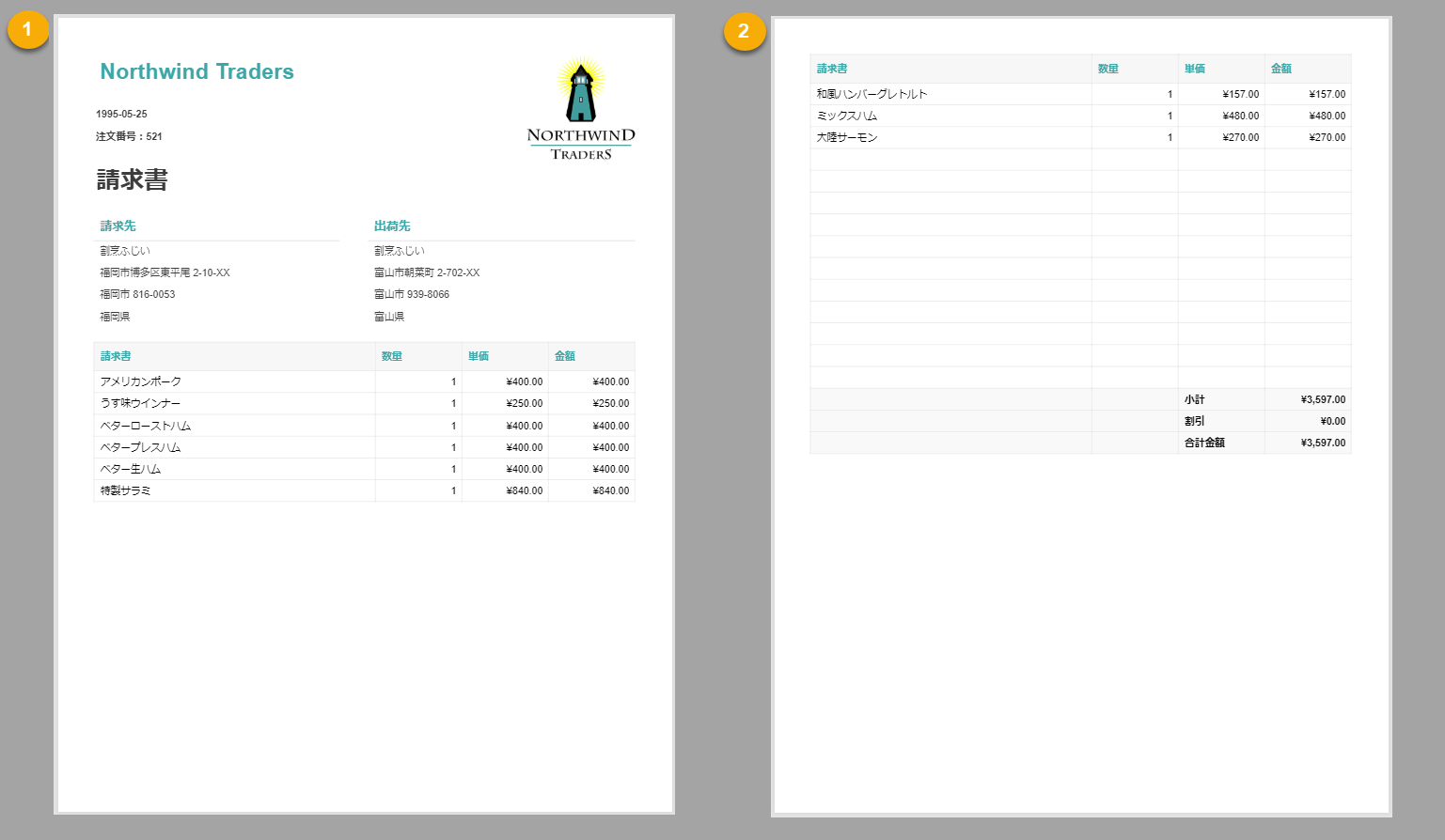Click the 請求書 document title
1445x840 pixels.
(x=130, y=179)
